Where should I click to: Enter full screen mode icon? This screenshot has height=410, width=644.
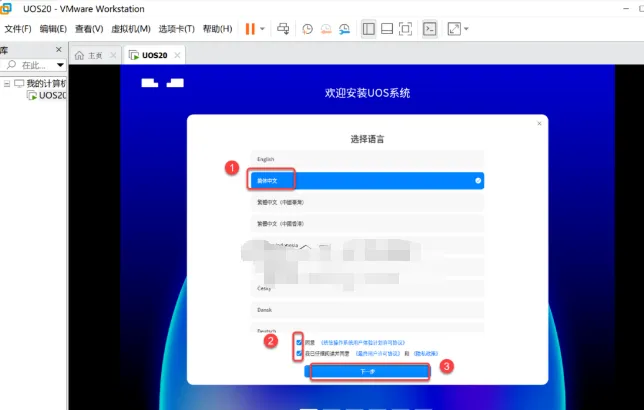coord(405,29)
